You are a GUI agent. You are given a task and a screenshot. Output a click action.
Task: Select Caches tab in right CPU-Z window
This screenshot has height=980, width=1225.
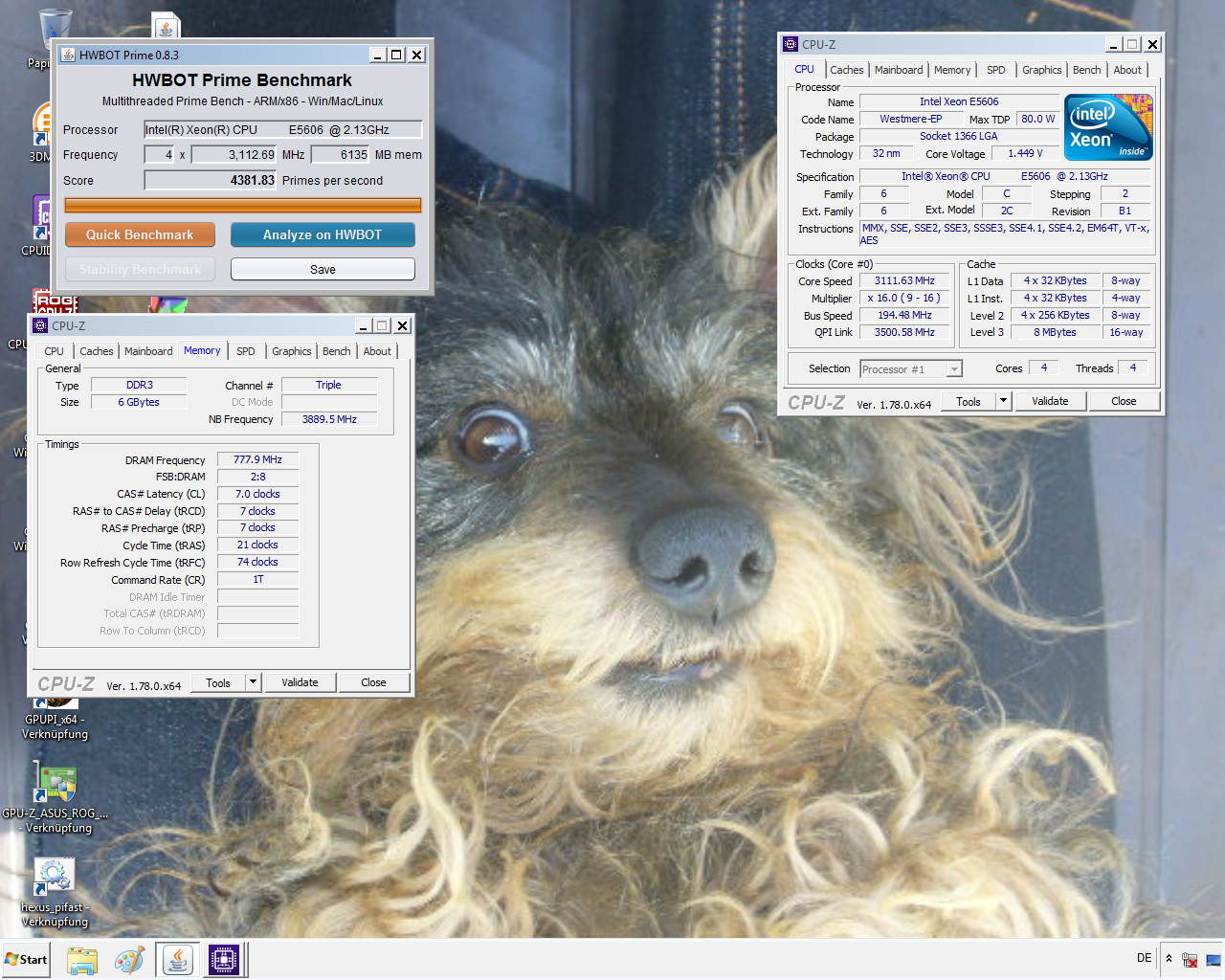847,70
